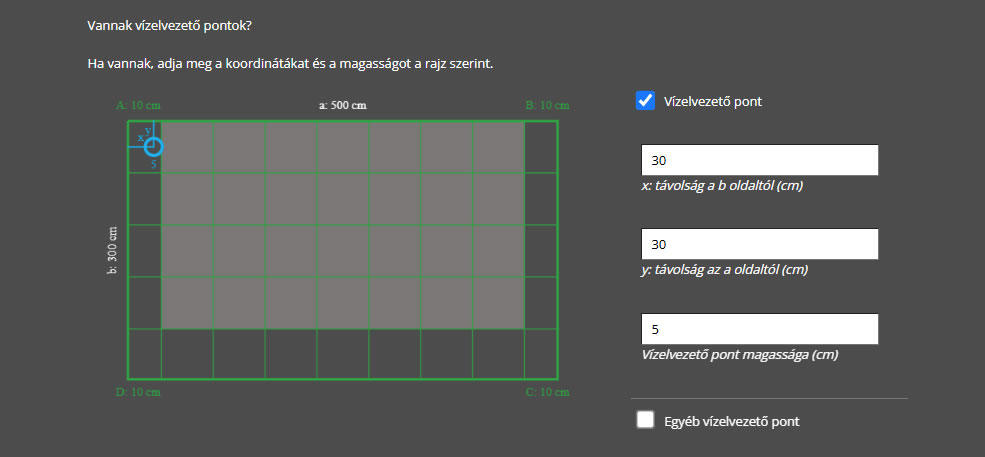985x457 pixels.
Task: Select the blue drain point circle marker
Action: pyautogui.click(x=153, y=146)
